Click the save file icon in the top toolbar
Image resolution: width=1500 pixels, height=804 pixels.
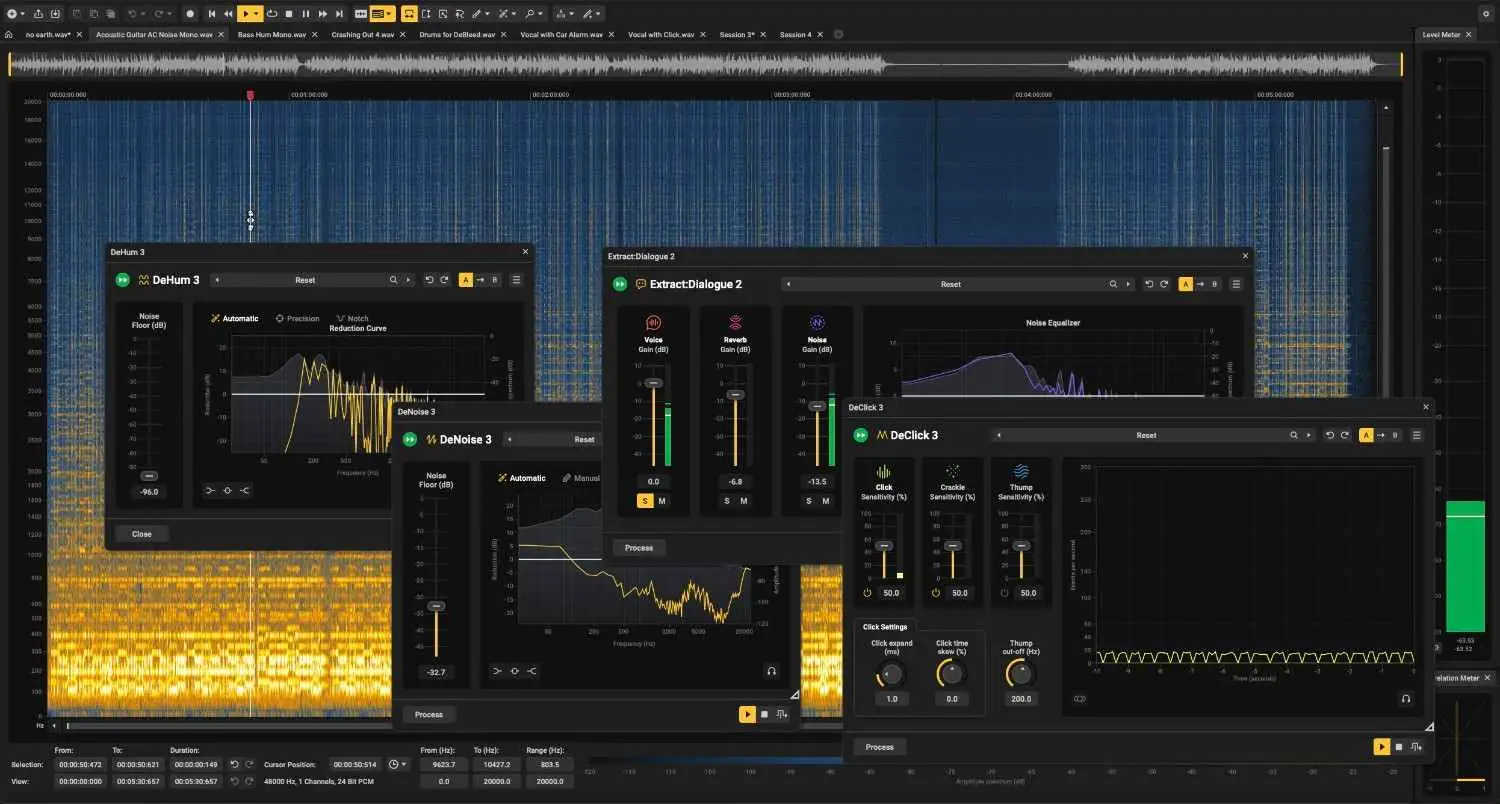(55, 14)
